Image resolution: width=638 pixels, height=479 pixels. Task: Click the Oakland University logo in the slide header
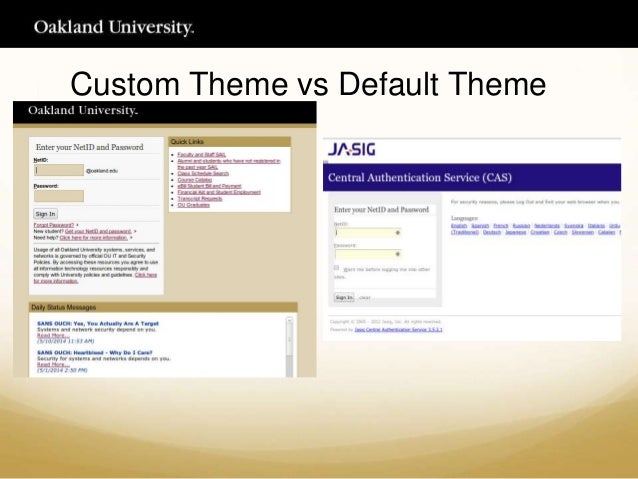tap(114, 27)
